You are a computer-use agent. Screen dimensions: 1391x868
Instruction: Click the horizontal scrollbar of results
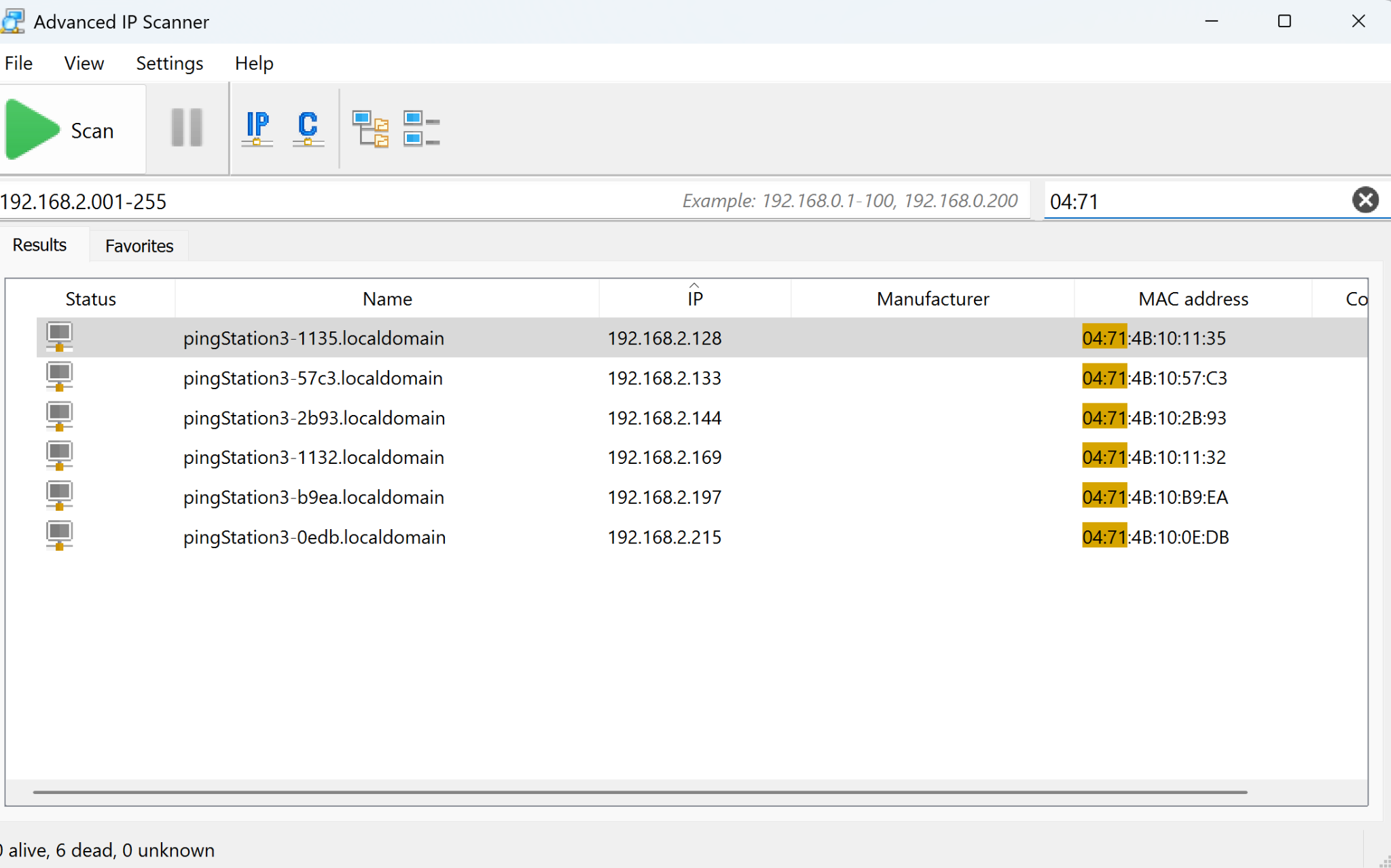coord(640,792)
